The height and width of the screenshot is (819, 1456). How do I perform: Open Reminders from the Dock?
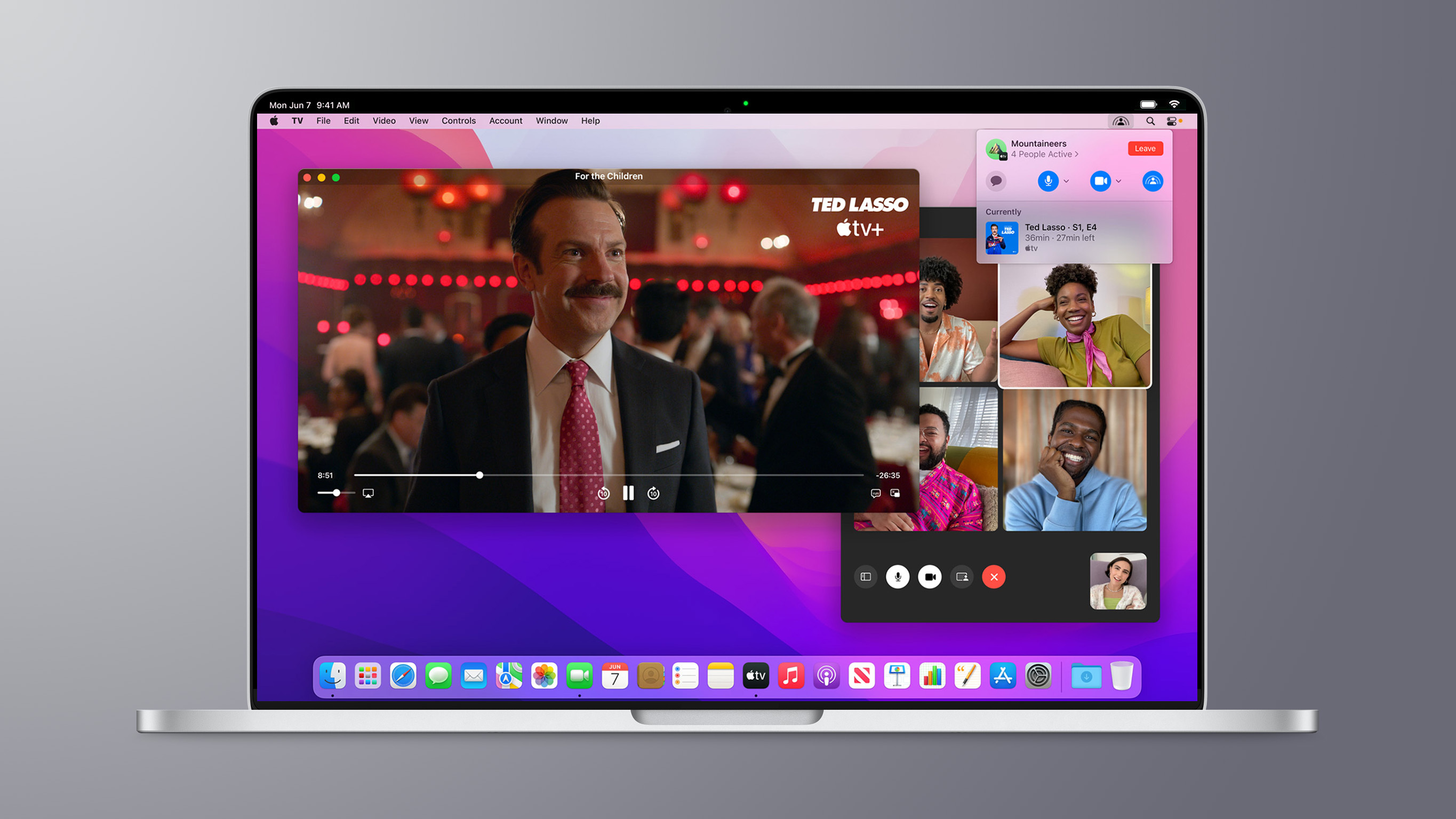pyautogui.click(x=685, y=676)
